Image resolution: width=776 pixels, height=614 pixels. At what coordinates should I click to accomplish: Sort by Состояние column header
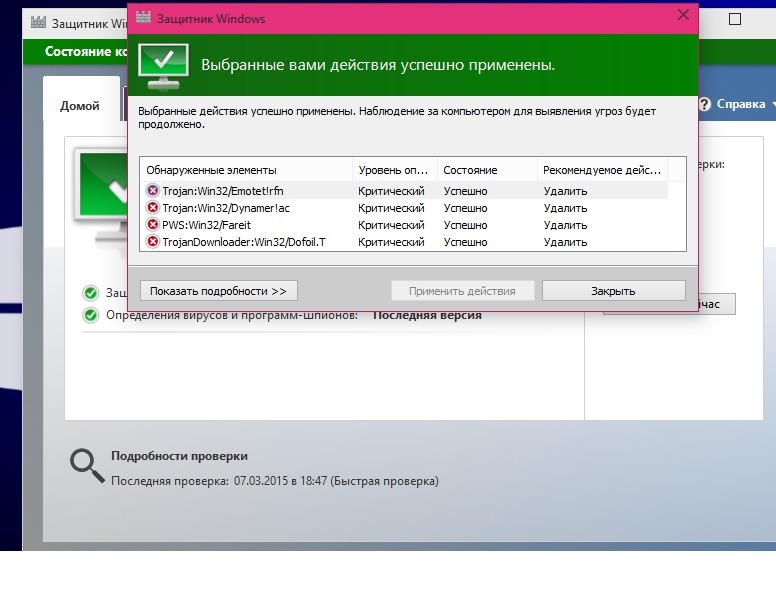click(x=487, y=170)
